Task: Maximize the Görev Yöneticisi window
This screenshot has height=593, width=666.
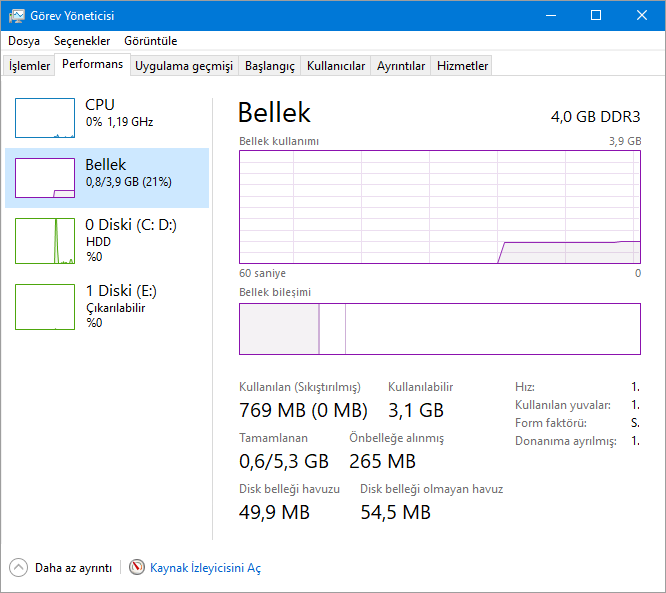Action: (x=596, y=15)
